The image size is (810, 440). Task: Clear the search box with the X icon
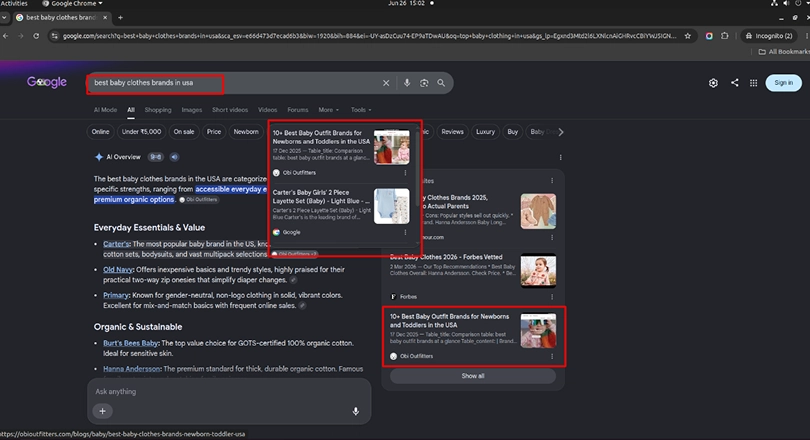click(386, 83)
